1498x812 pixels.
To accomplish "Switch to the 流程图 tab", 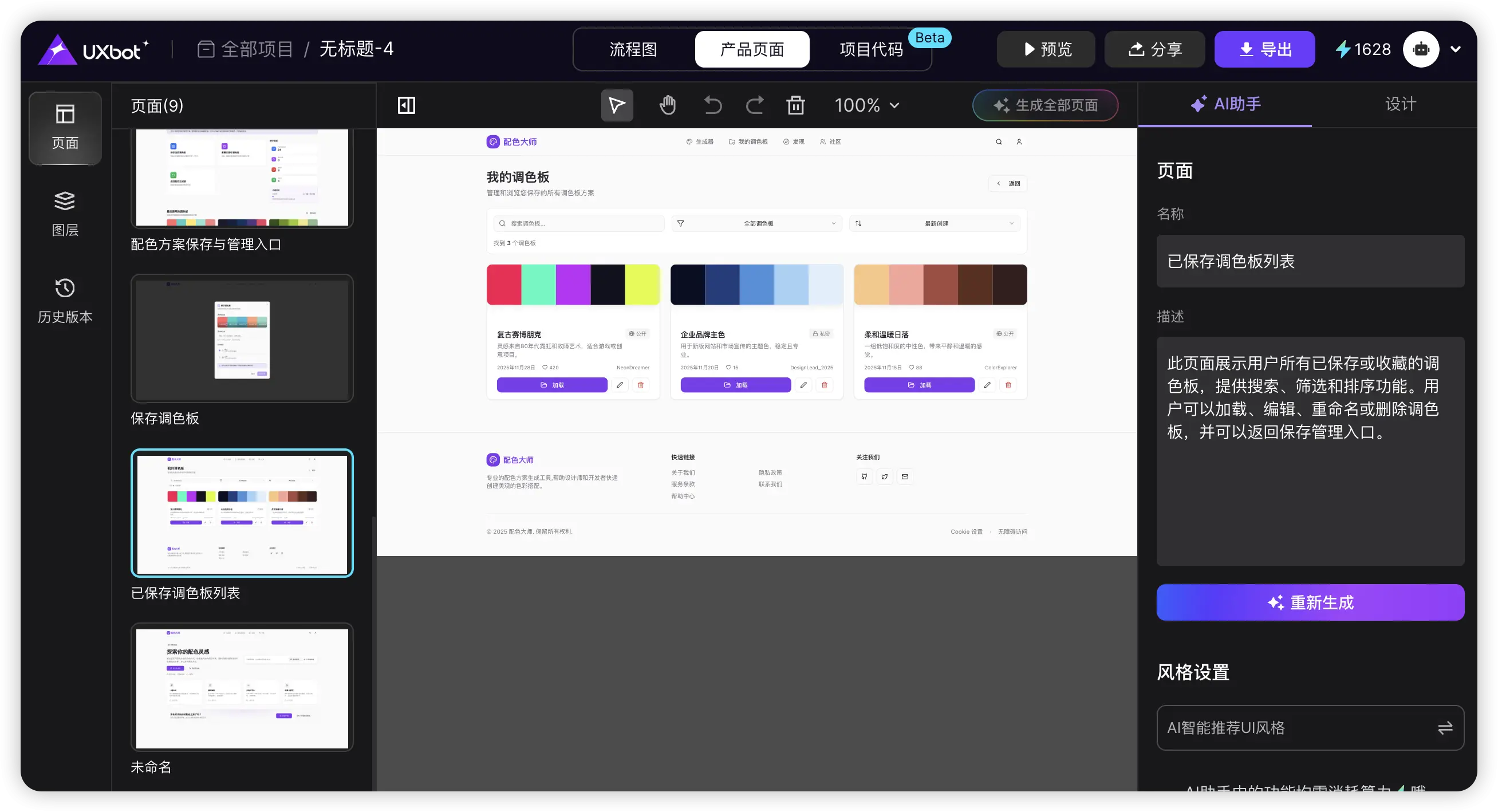I will [633, 49].
